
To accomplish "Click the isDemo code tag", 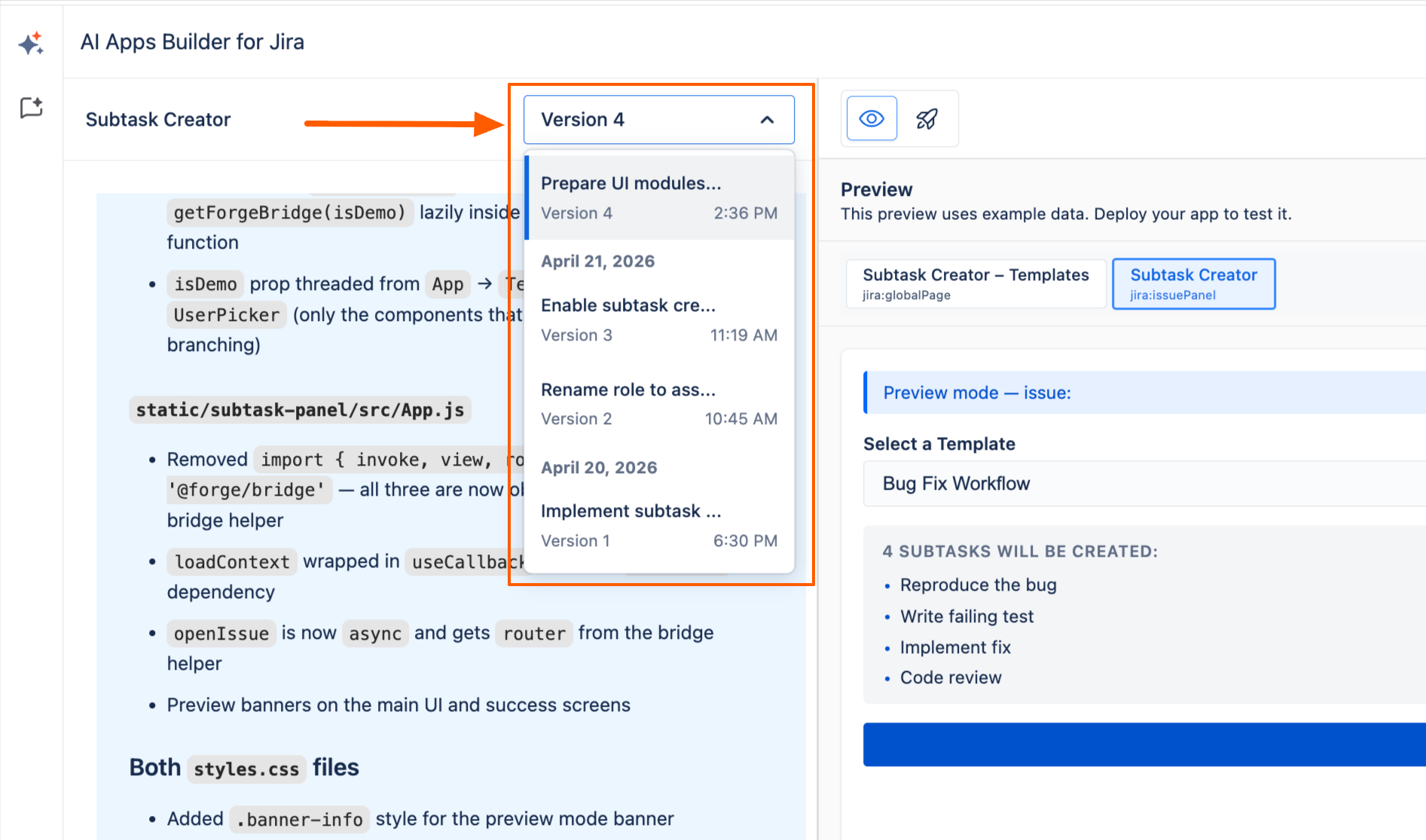I will pos(206,284).
